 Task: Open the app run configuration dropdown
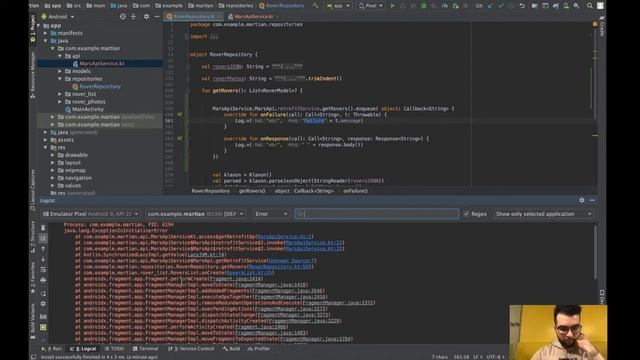click(338, 6)
